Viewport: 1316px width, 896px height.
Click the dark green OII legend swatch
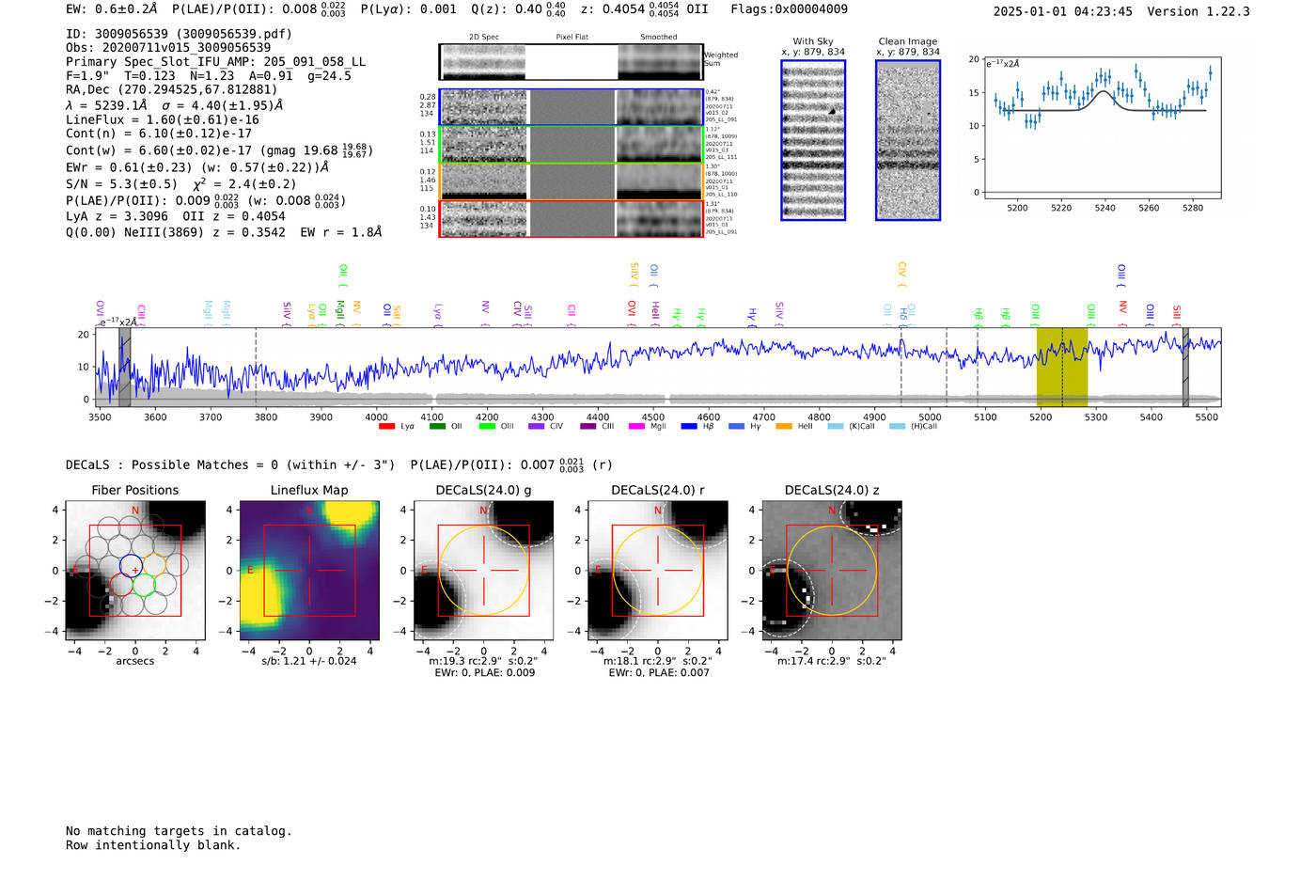click(436, 427)
